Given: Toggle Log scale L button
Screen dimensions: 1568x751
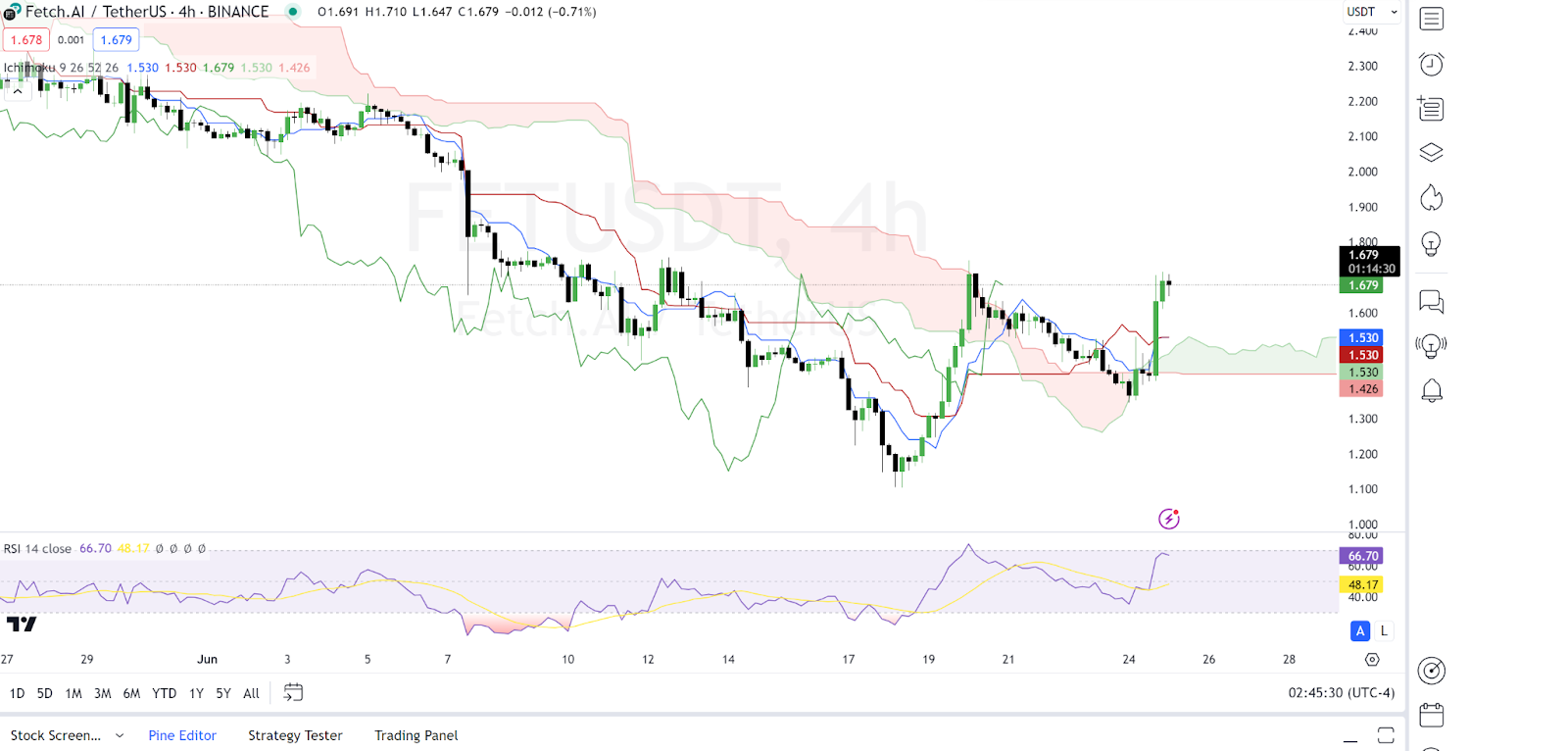Looking at the screenshot, I should tap(1384, 631).
